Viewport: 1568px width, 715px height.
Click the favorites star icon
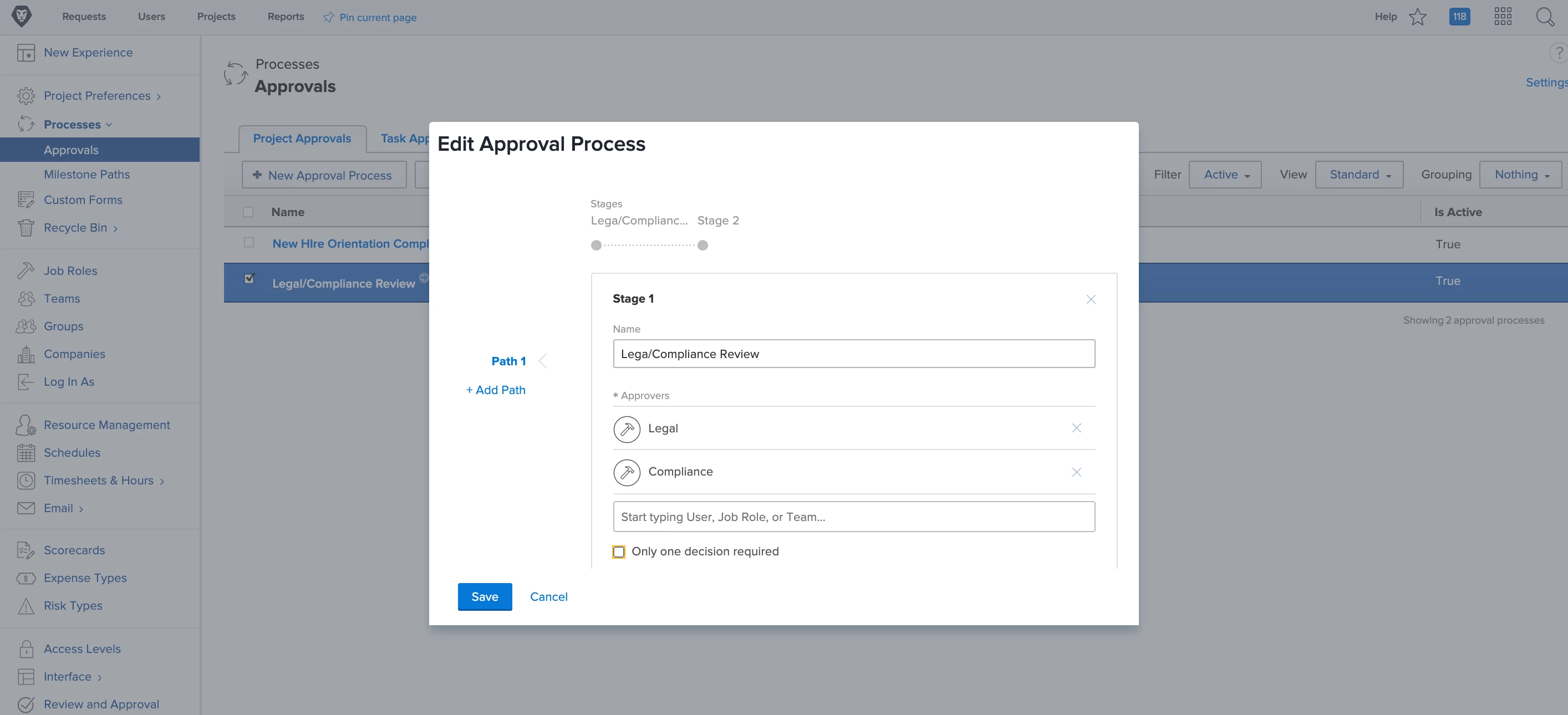click(x=1418, y=17)
